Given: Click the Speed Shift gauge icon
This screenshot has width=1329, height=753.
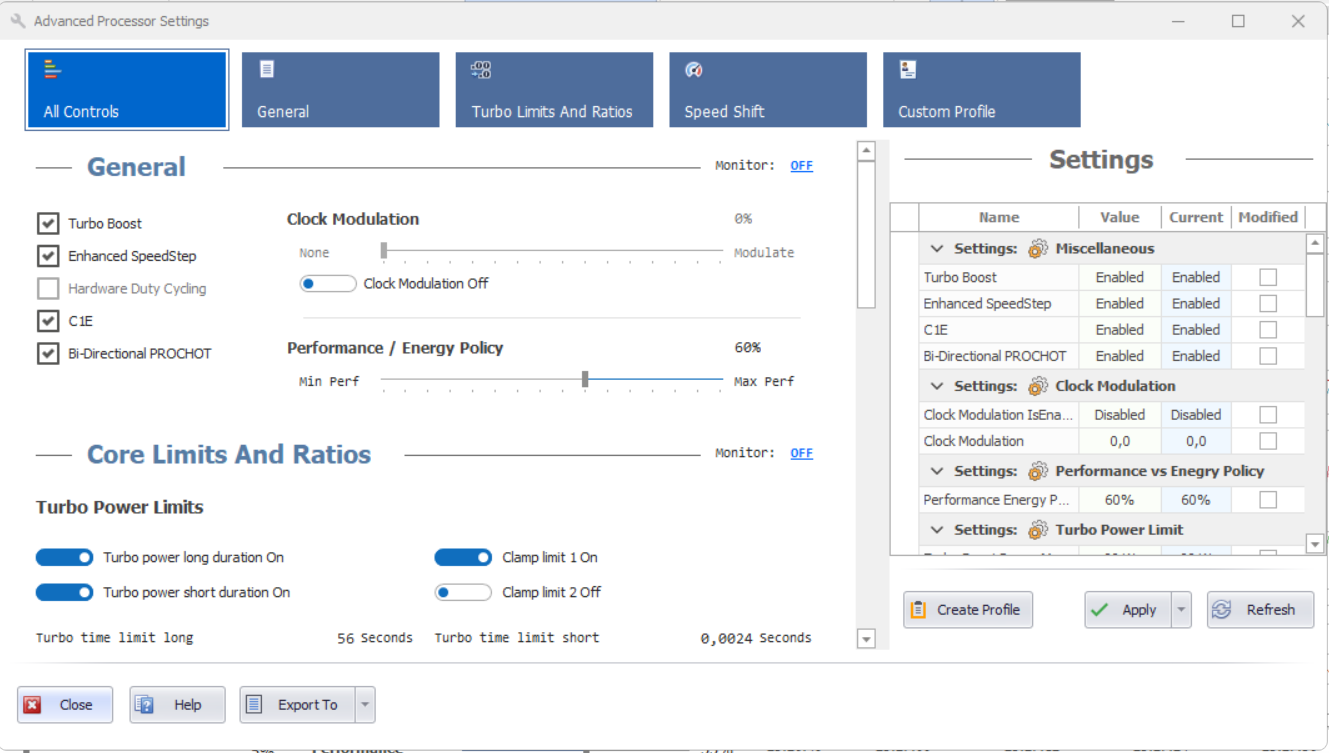Looking at the screenshot, I should tap(694, 69).
